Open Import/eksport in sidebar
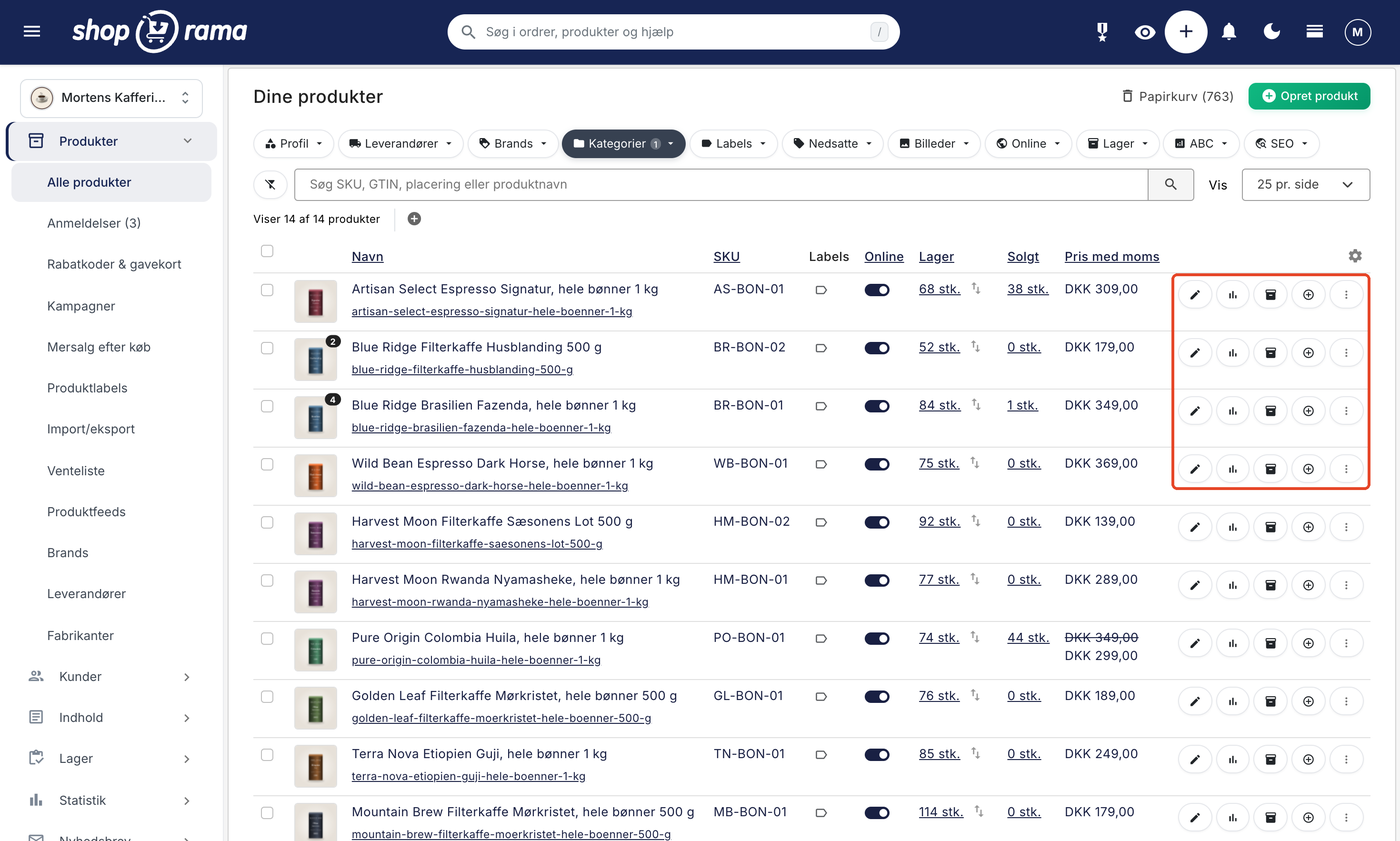Viewport: 1400px width, 841px height. 91,429
